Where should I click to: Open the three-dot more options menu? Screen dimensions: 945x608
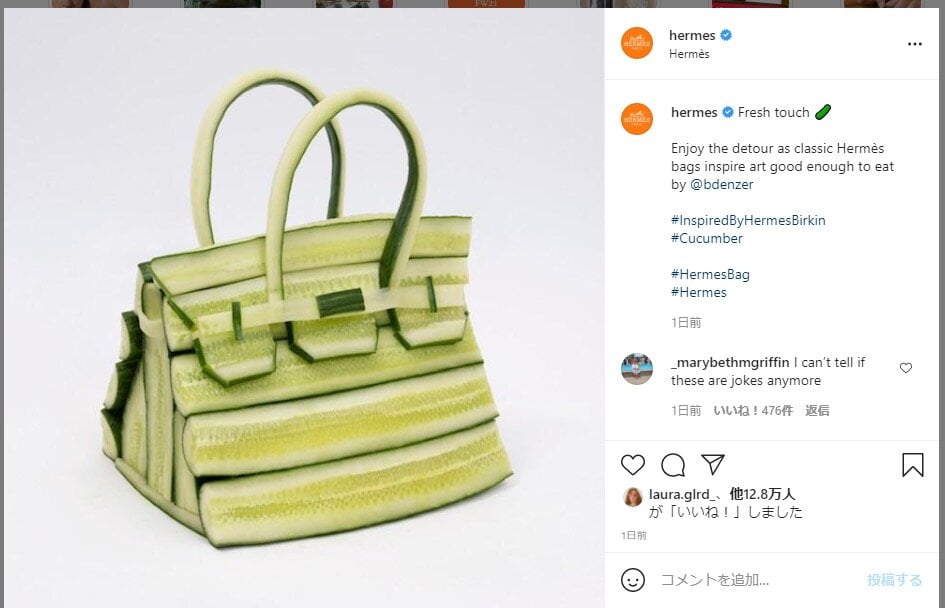pos(914,44)
